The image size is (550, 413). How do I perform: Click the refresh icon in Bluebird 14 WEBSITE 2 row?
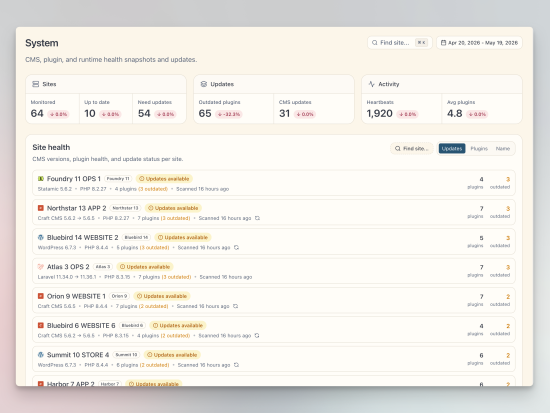236,247
